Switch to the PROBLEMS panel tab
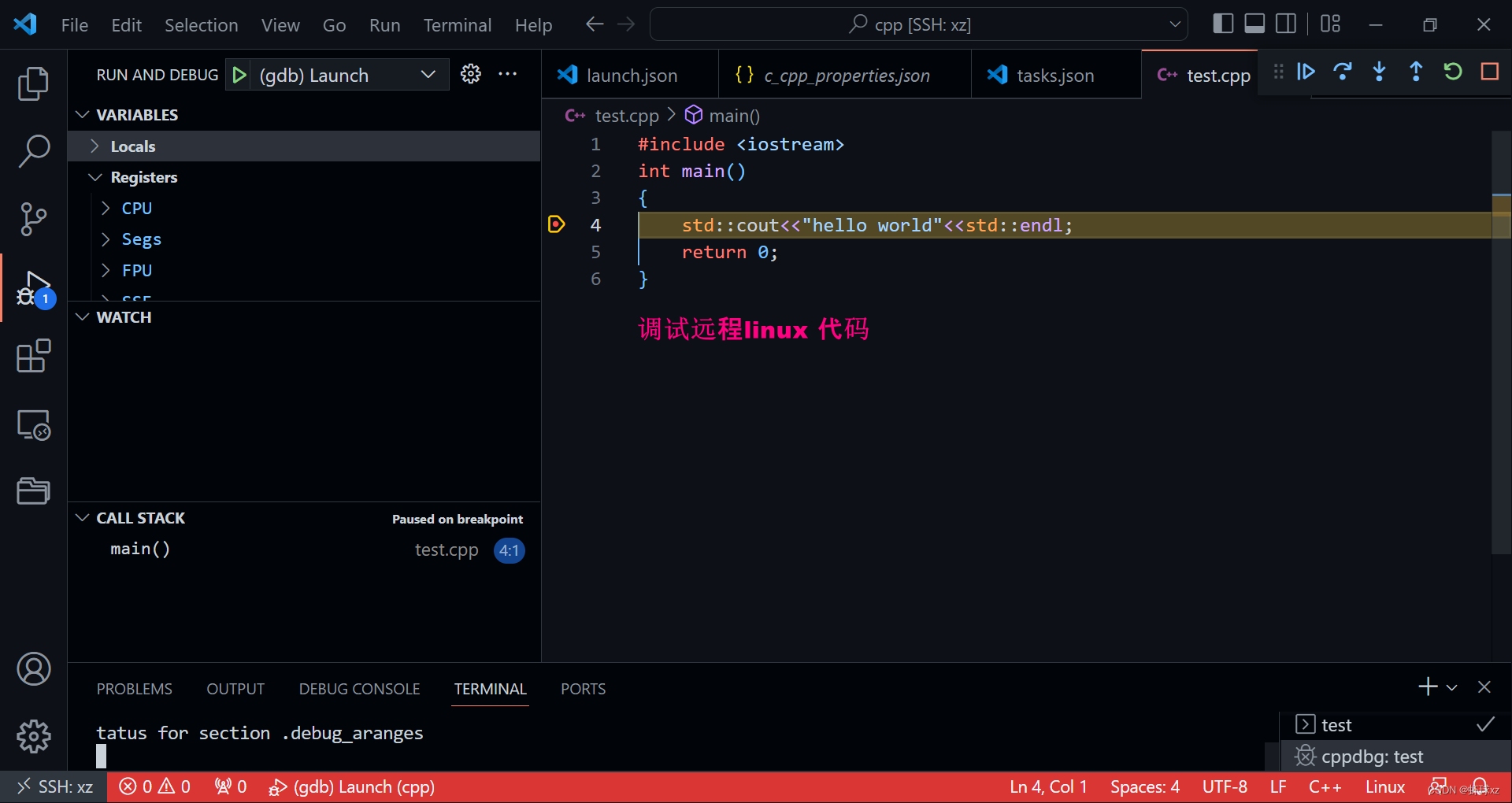 [134, 689]
